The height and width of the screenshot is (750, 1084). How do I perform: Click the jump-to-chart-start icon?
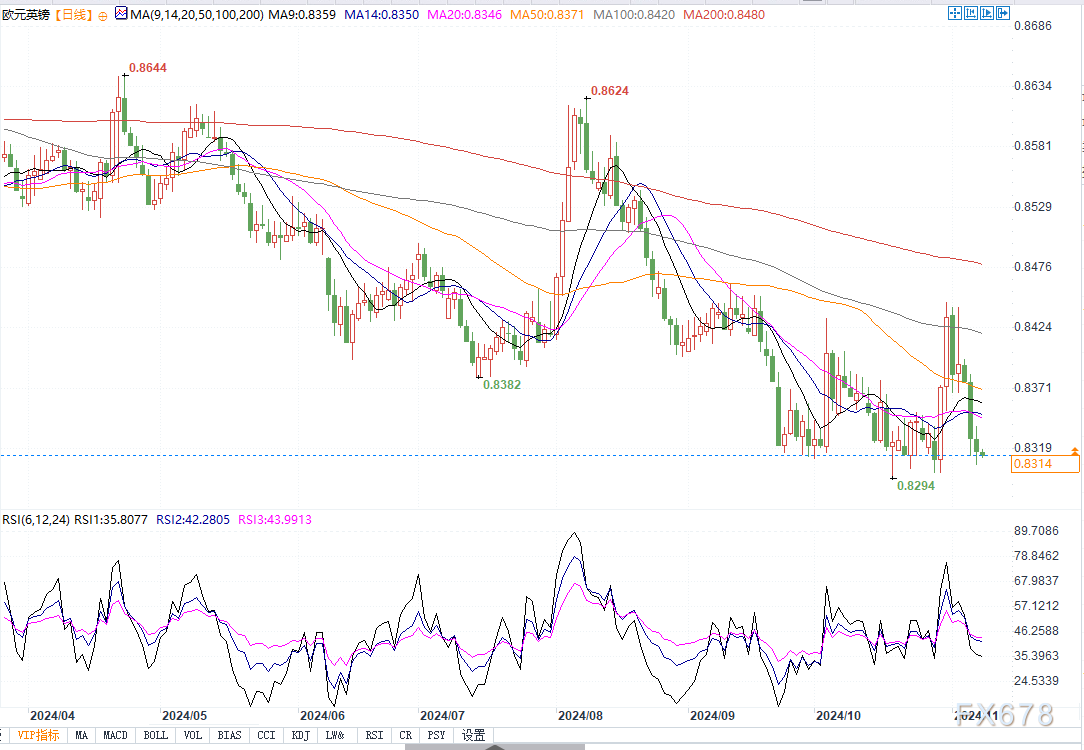pyautogui.click(x=970, y=14)
